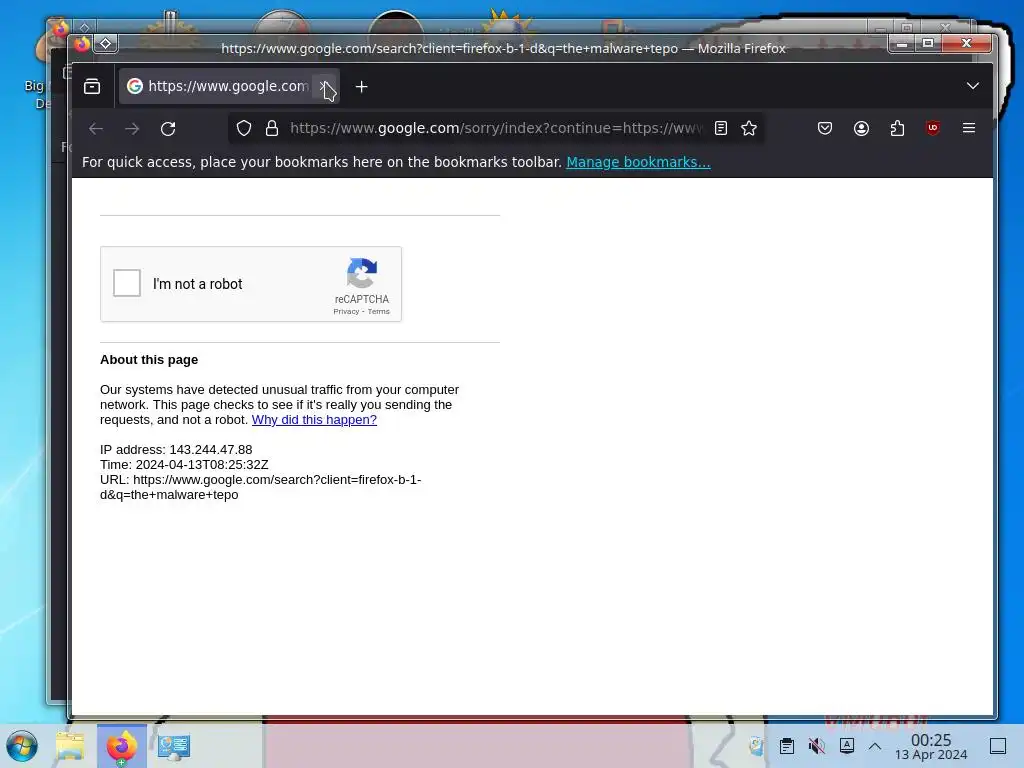Open the Windows-style start menu
Image resolution: width=1024 pixels, height=768 pixels.
(22, 746)
